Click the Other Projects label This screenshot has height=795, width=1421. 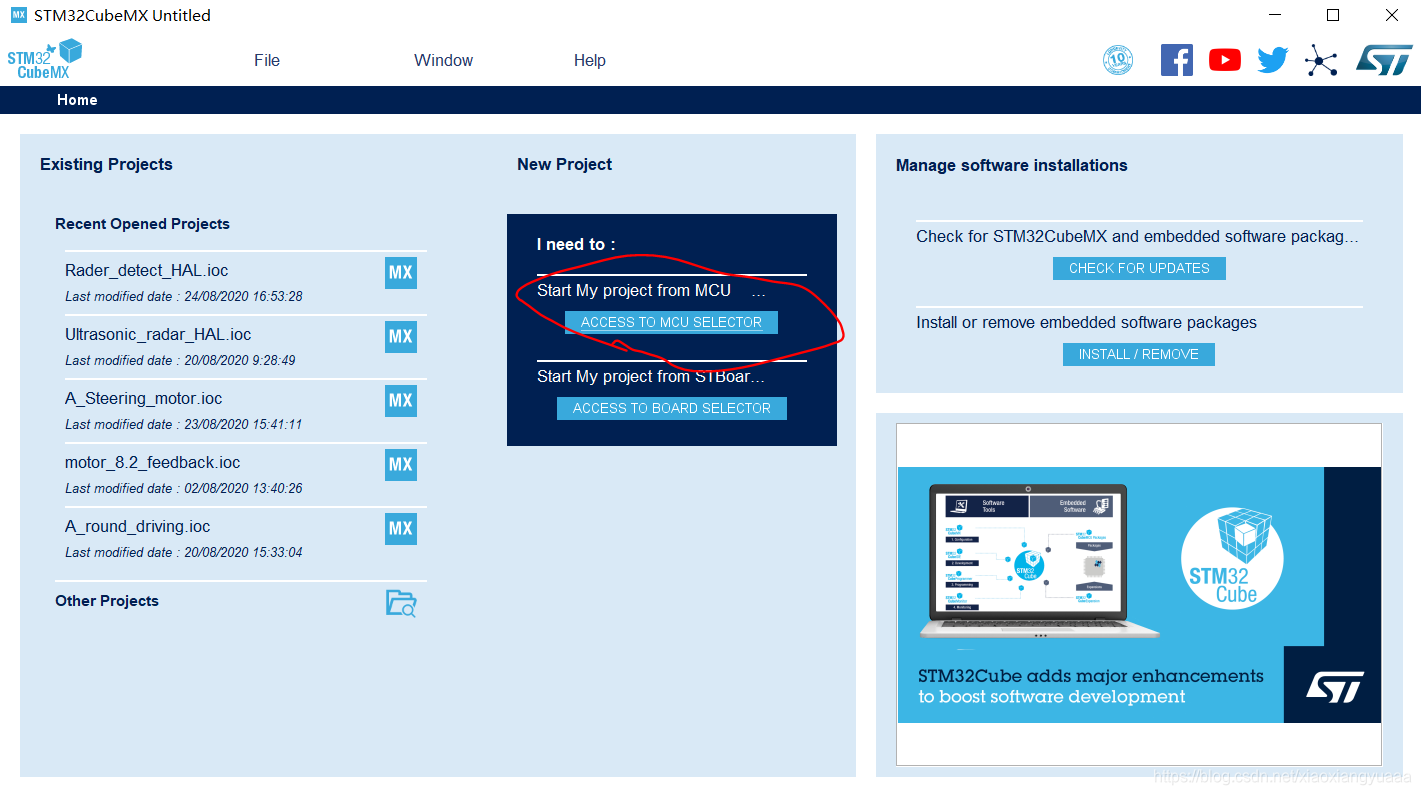107,601
